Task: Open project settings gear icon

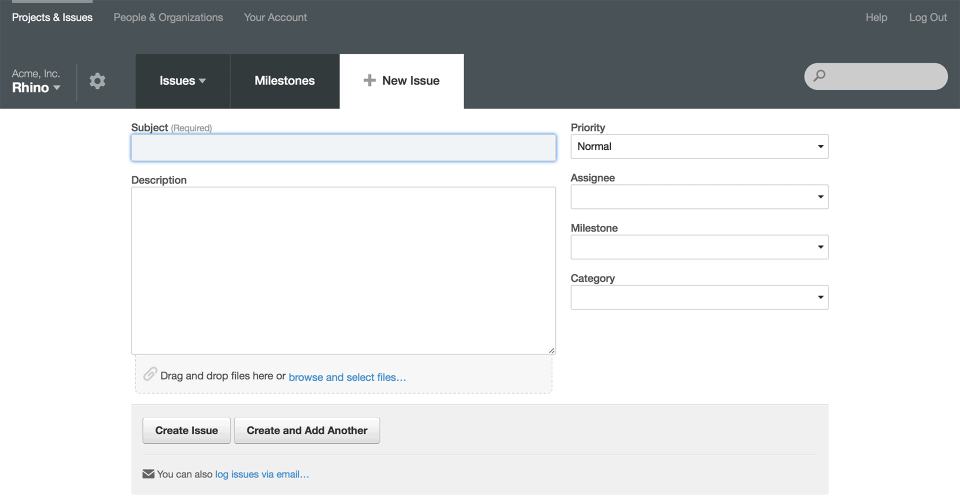Action: click(x=97, y=81)
